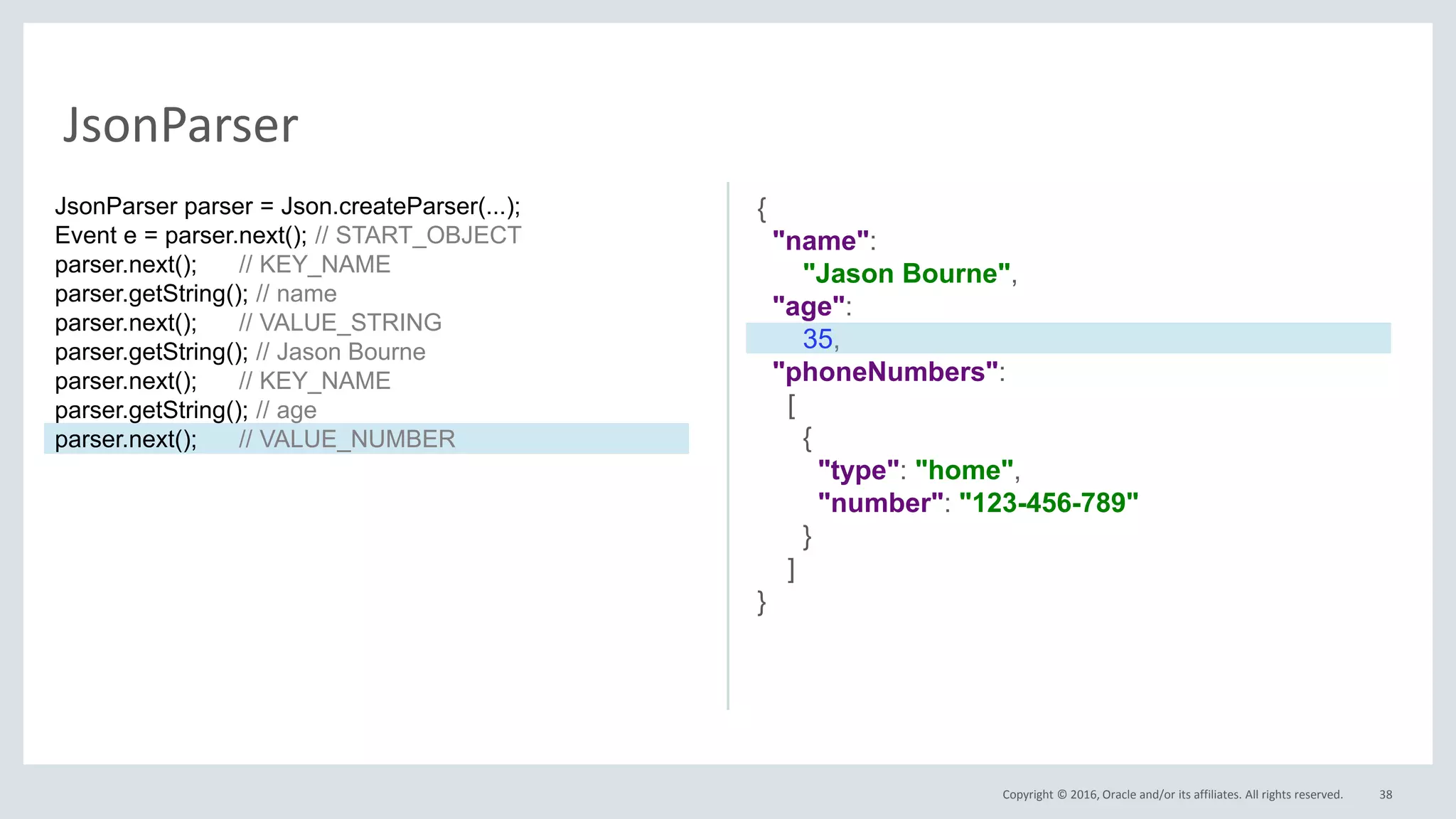Click the "age" JSON key
This screenshot has width=1456, height=819.
[808, 306]
